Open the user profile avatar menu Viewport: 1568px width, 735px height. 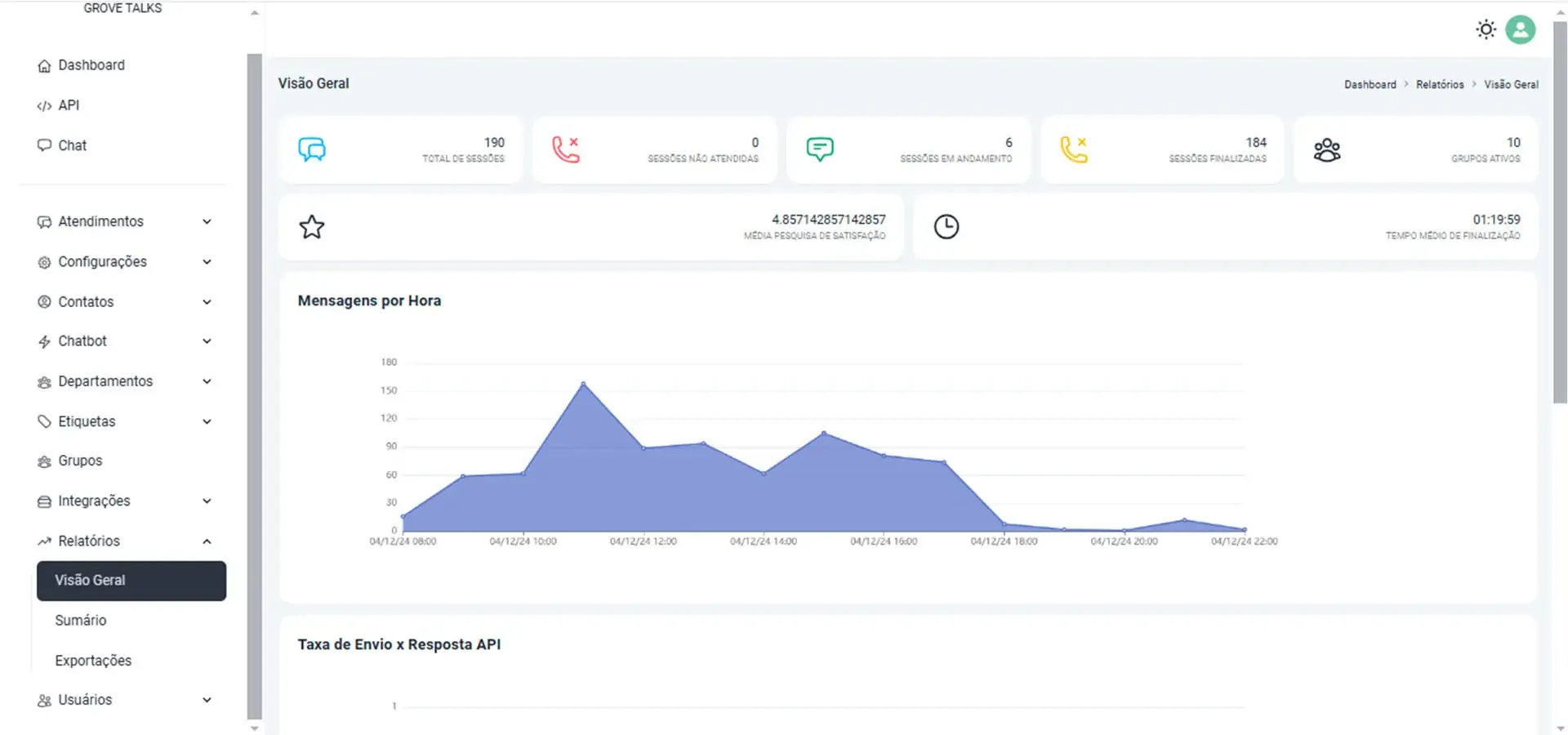pos(1520,30)
